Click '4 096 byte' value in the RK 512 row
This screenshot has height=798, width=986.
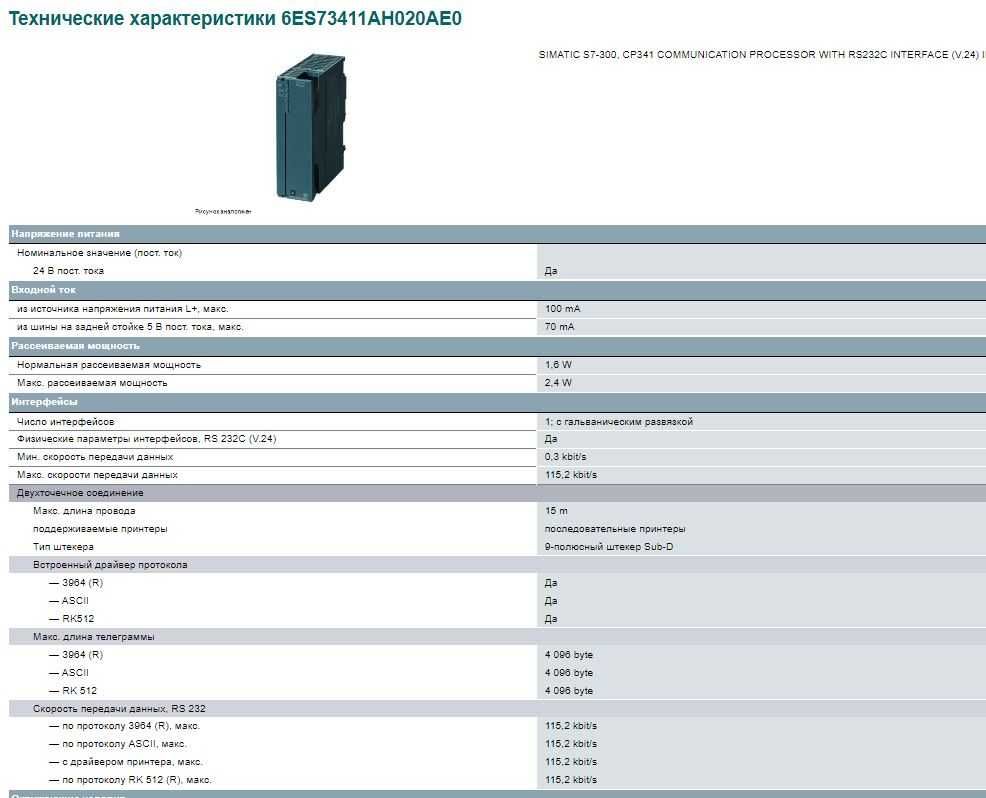point(569,691)
